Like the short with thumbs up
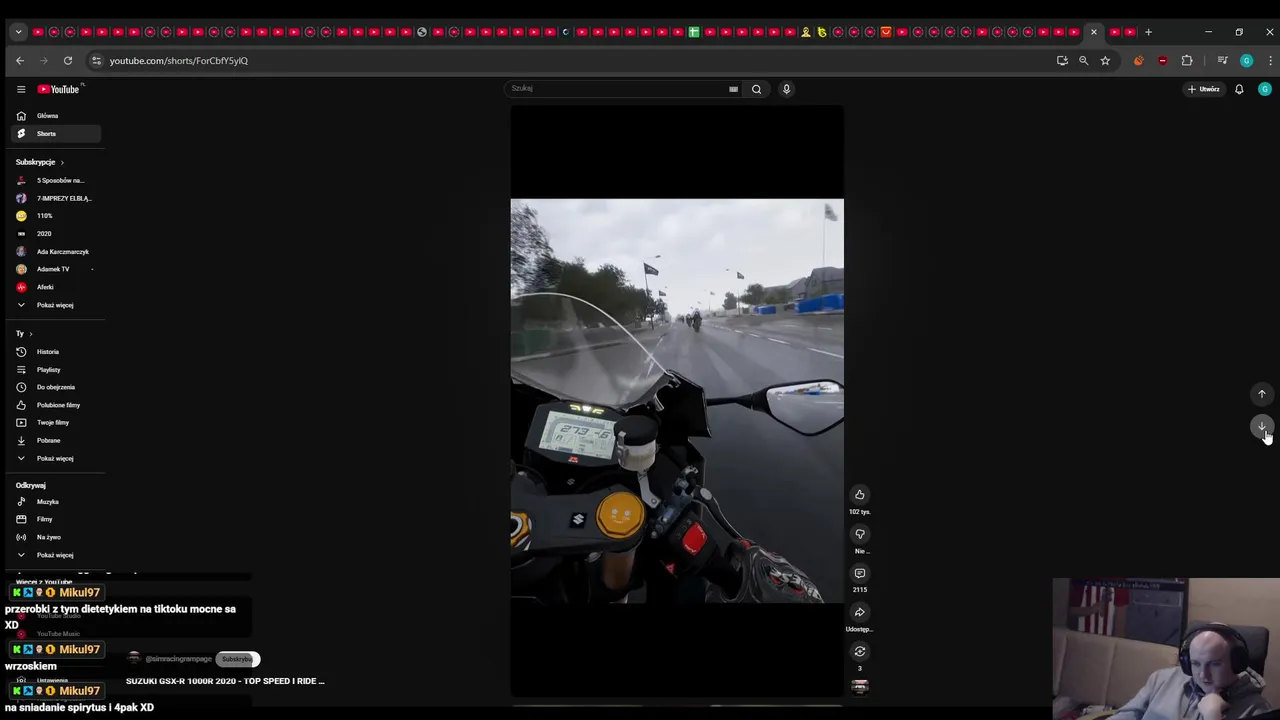This screenshot has height=720, width=1280. point(859,495)
